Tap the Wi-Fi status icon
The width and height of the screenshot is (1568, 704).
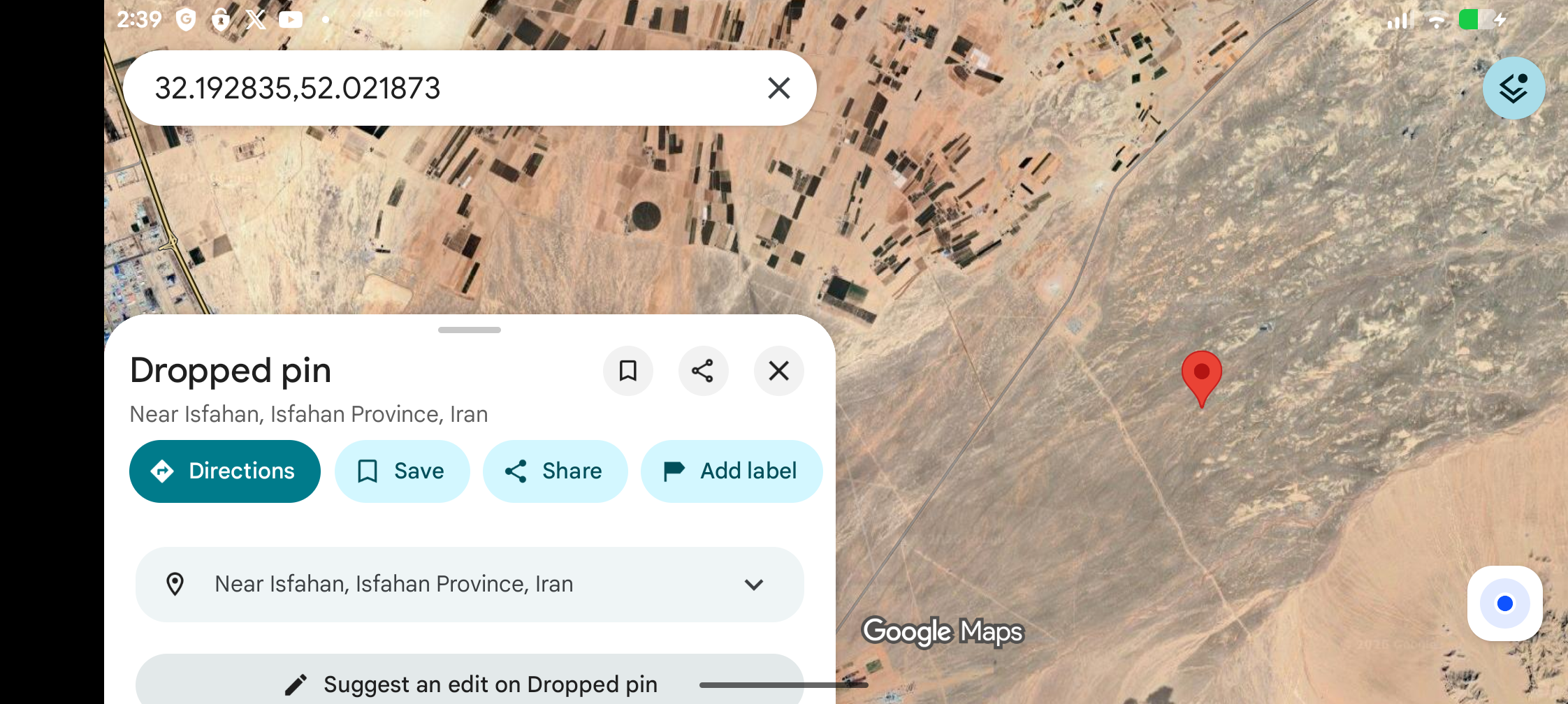pos(1437,20)
